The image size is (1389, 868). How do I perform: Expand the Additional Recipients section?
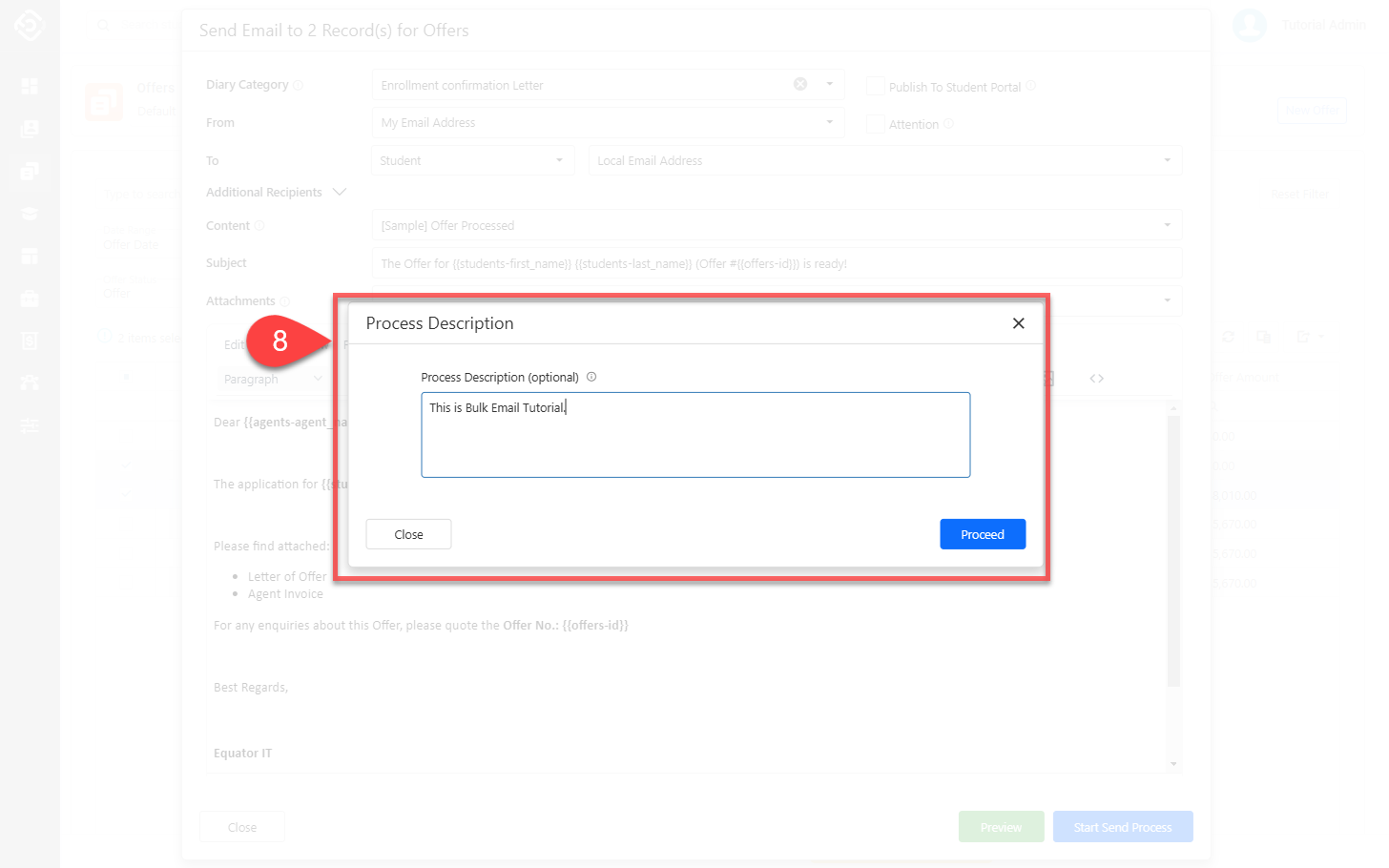coord(340,192)
